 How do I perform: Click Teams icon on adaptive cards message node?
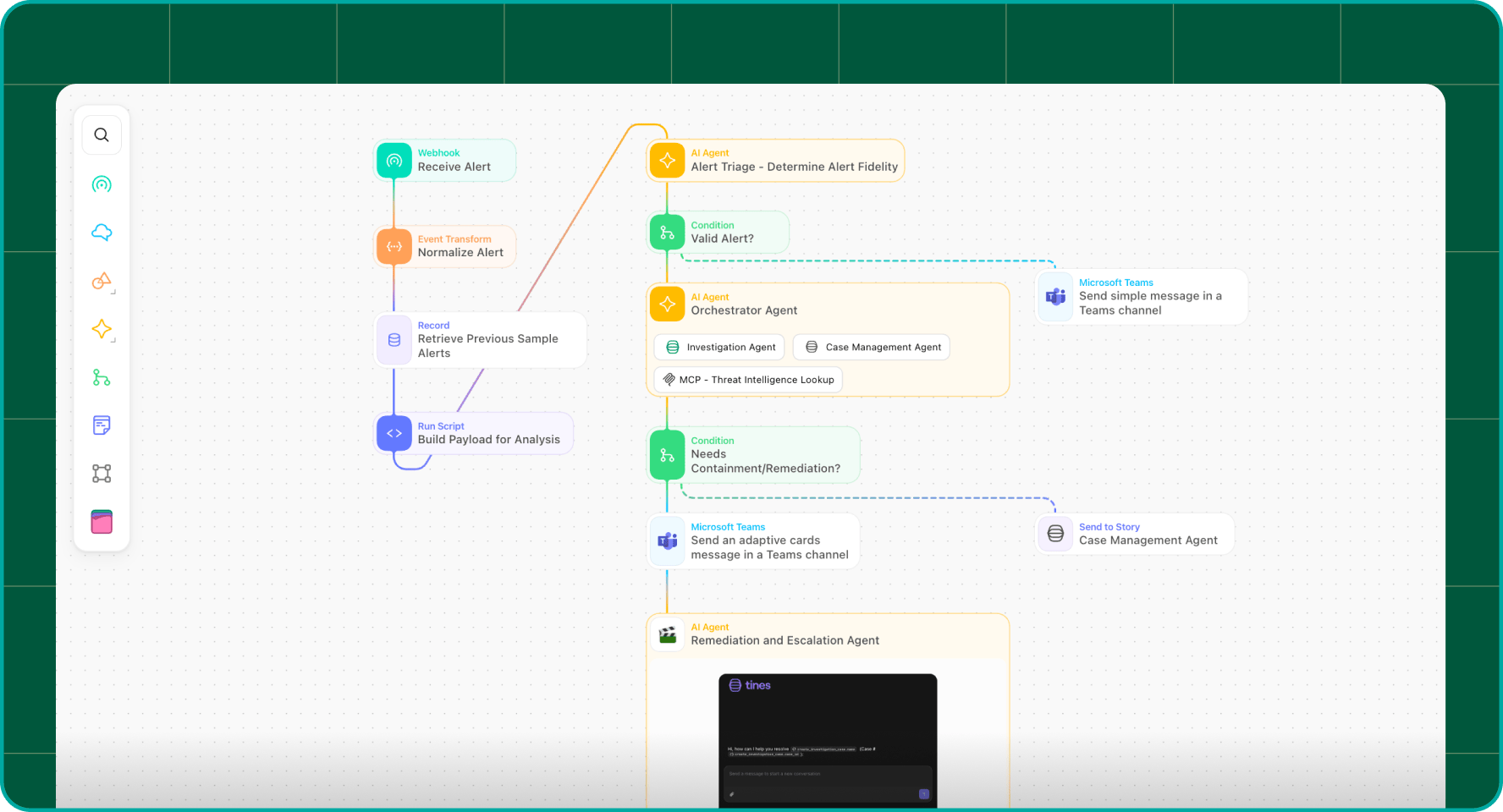(668, 540)
